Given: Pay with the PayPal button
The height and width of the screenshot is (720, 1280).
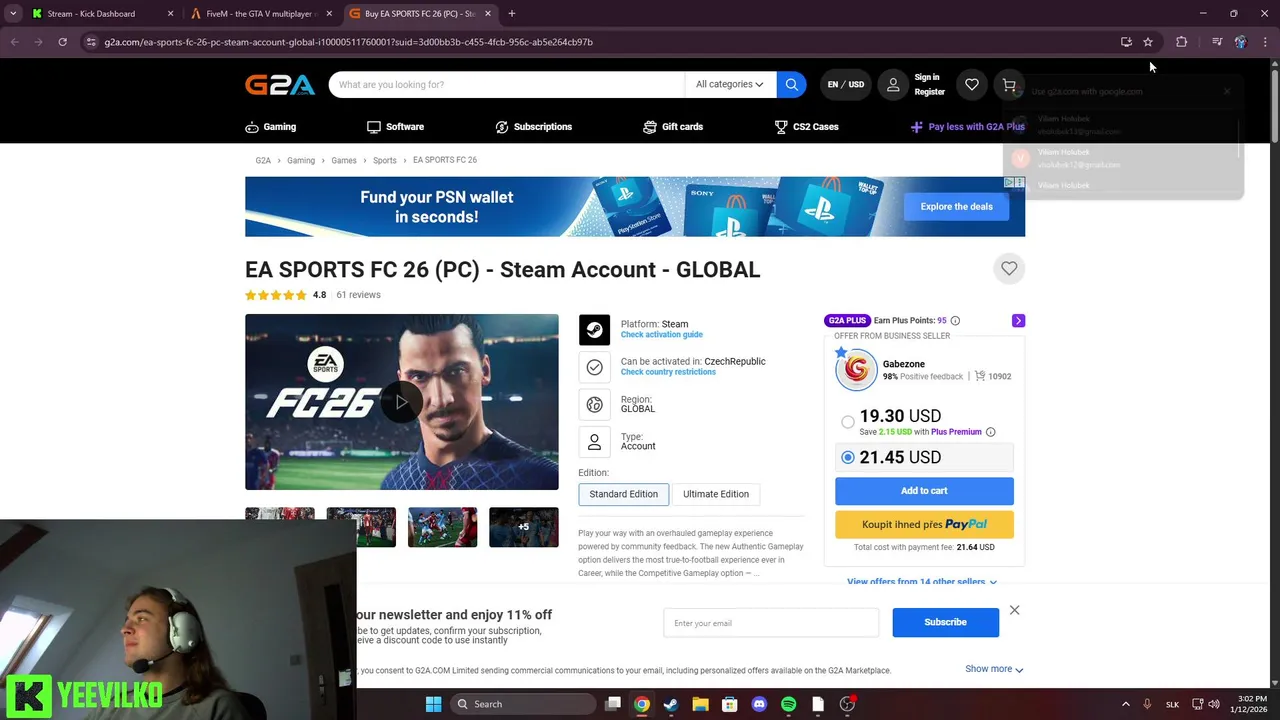Looking at the screenshot, I should [x=924, y=524].
